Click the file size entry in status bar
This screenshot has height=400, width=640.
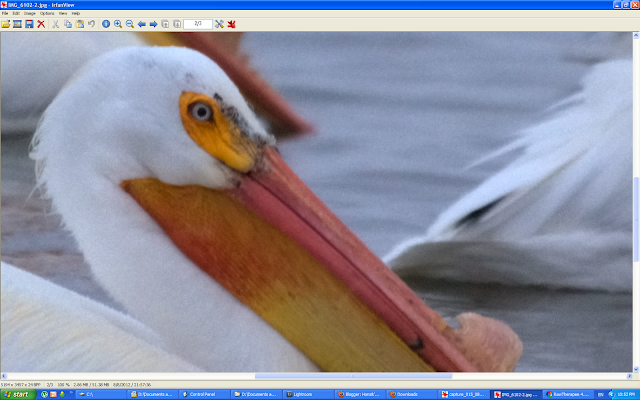pos(91,385)
